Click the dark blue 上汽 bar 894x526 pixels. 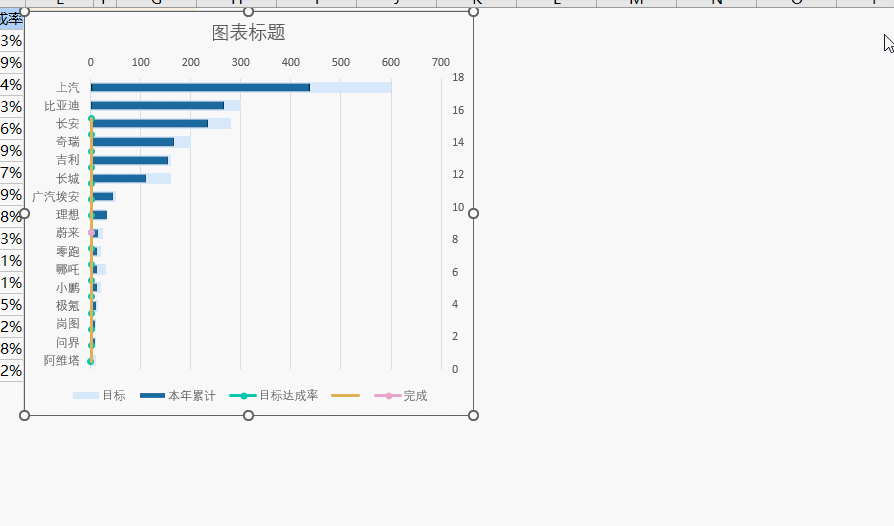click(x=200, y=87)
